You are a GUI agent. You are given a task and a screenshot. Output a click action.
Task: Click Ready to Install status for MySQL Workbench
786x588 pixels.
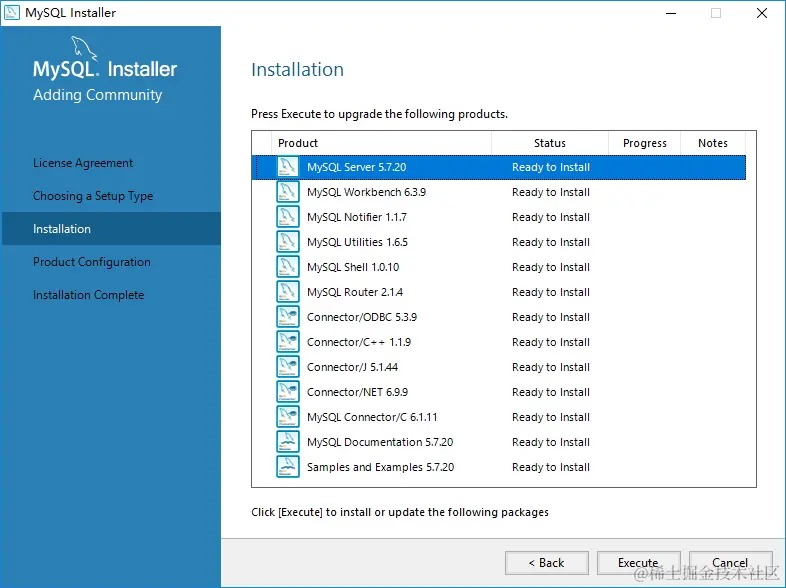click(x=550, y=192)
